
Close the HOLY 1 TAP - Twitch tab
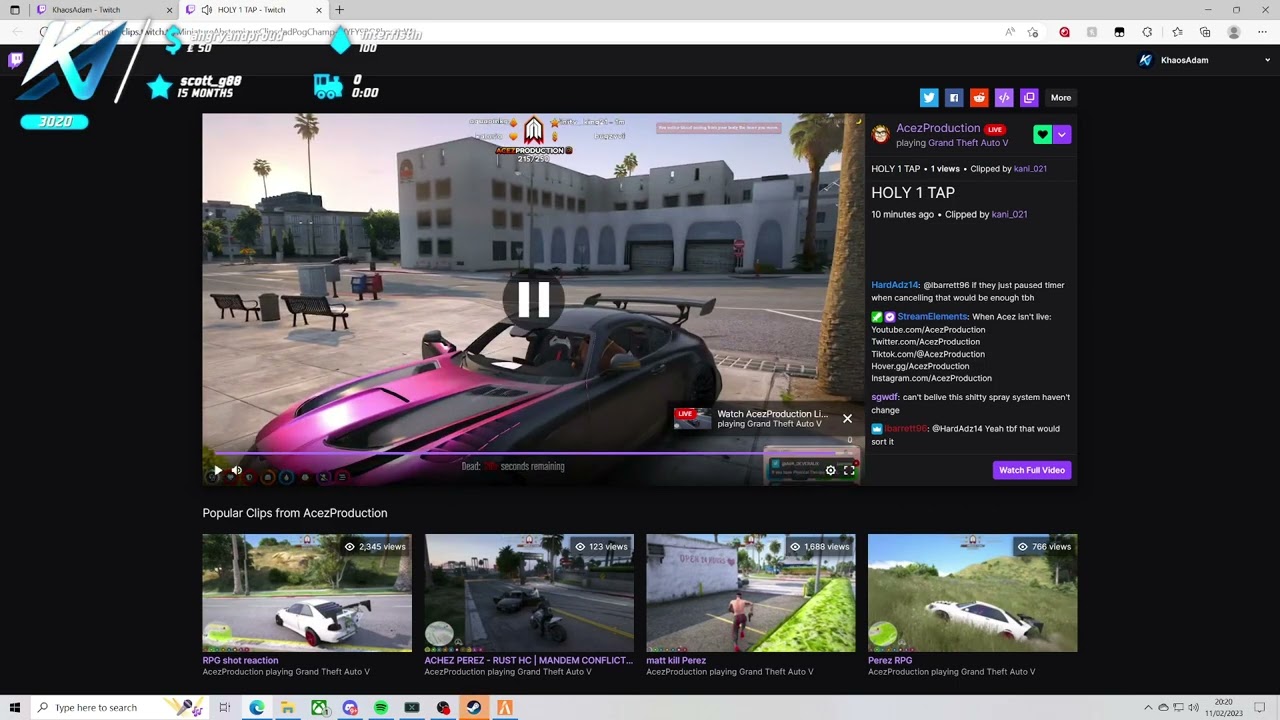(319, 10)
